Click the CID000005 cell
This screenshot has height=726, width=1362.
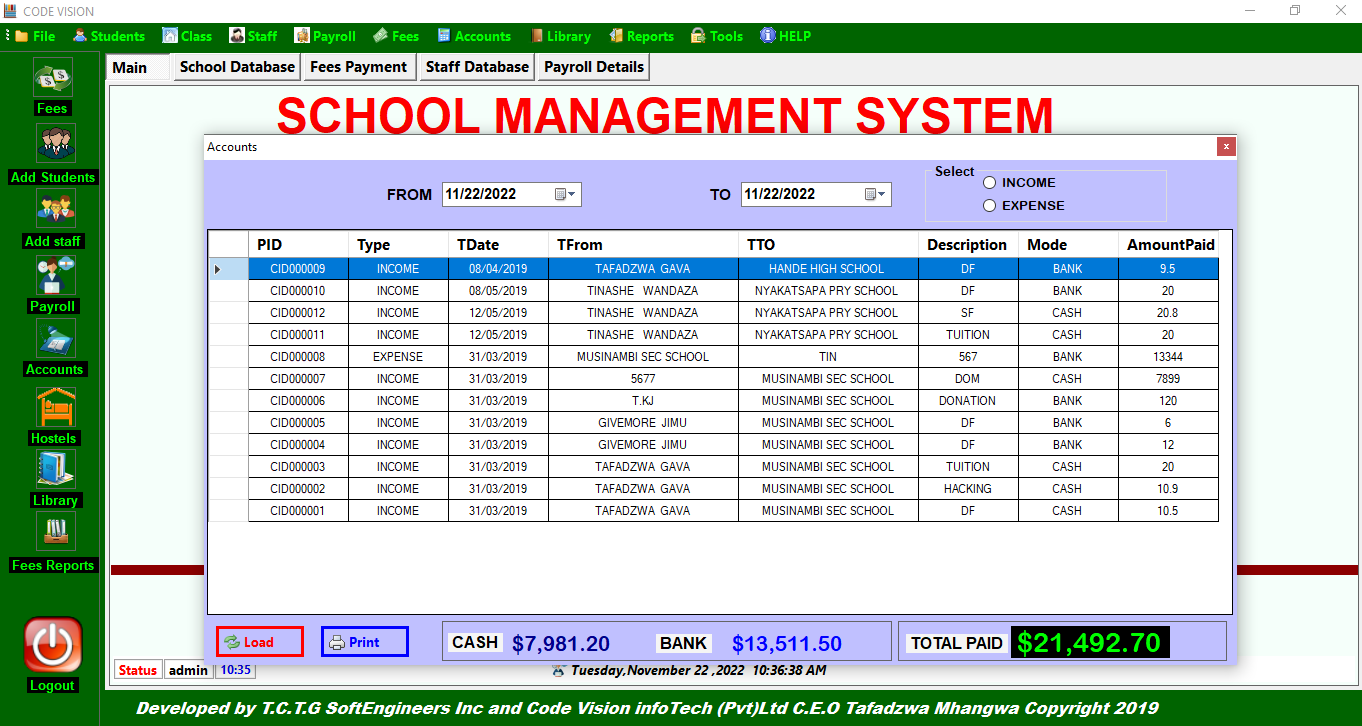(298, 423)
